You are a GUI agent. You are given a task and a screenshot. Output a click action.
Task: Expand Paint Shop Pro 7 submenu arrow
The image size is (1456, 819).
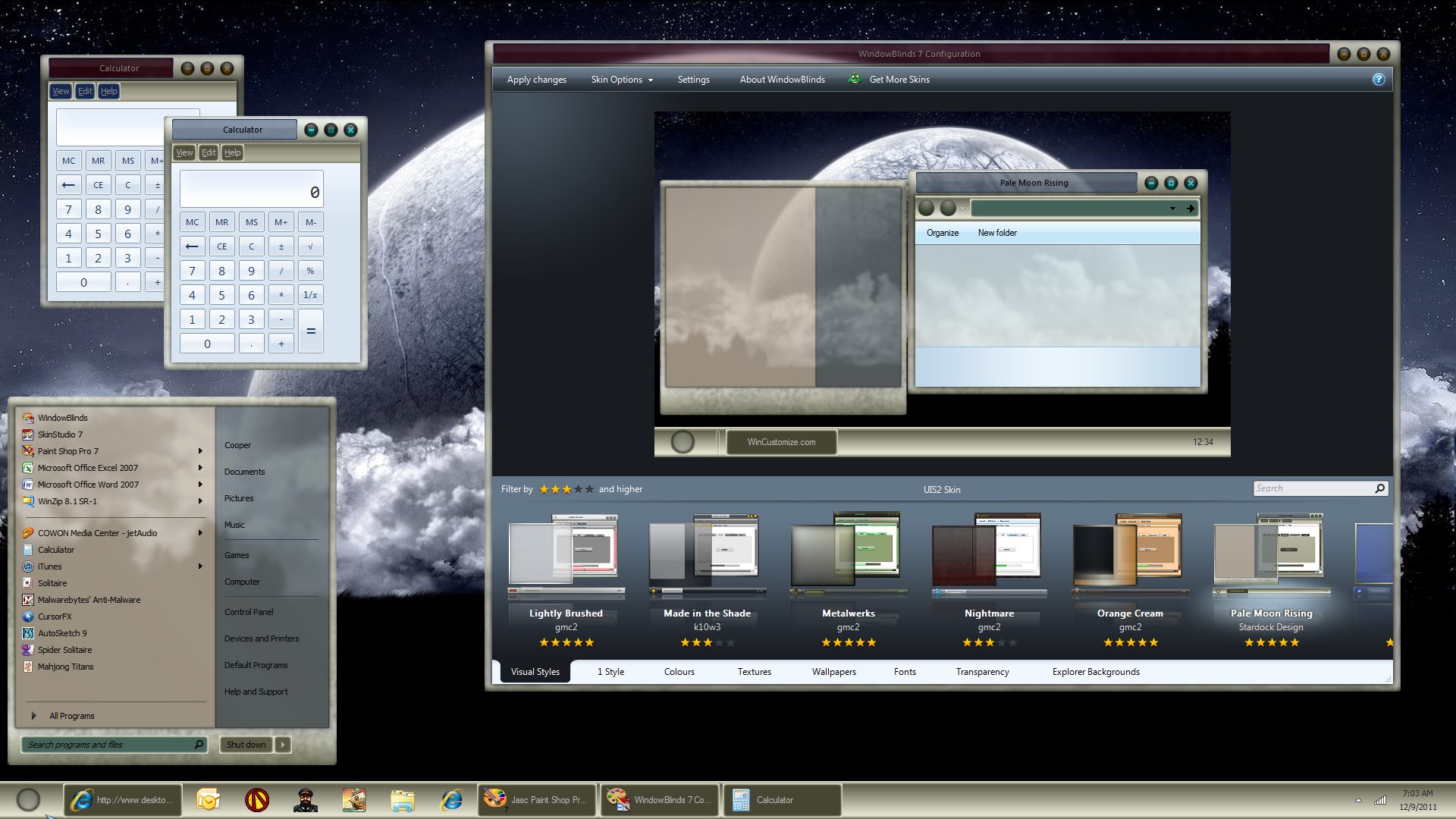[200, 451]
